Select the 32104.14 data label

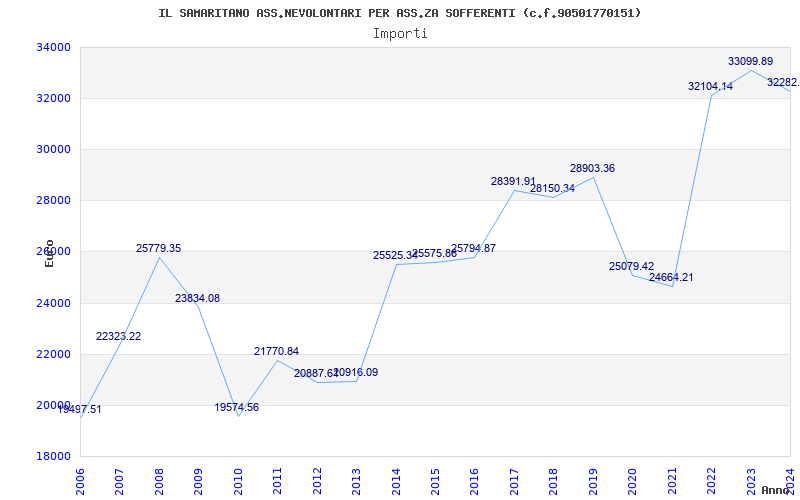pos(710,87)
